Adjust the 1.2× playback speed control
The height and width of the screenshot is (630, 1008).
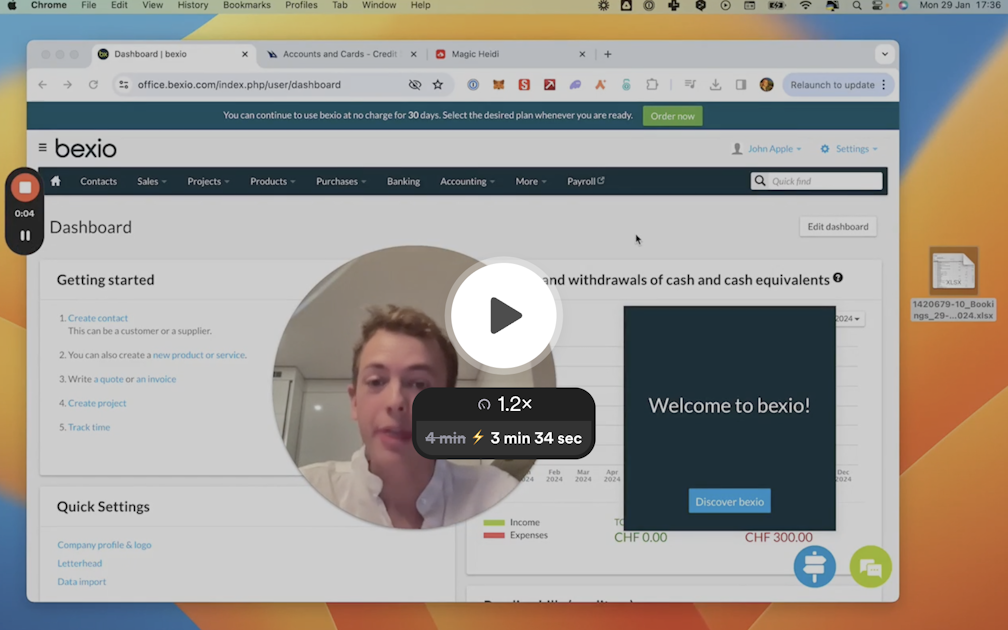504,404
